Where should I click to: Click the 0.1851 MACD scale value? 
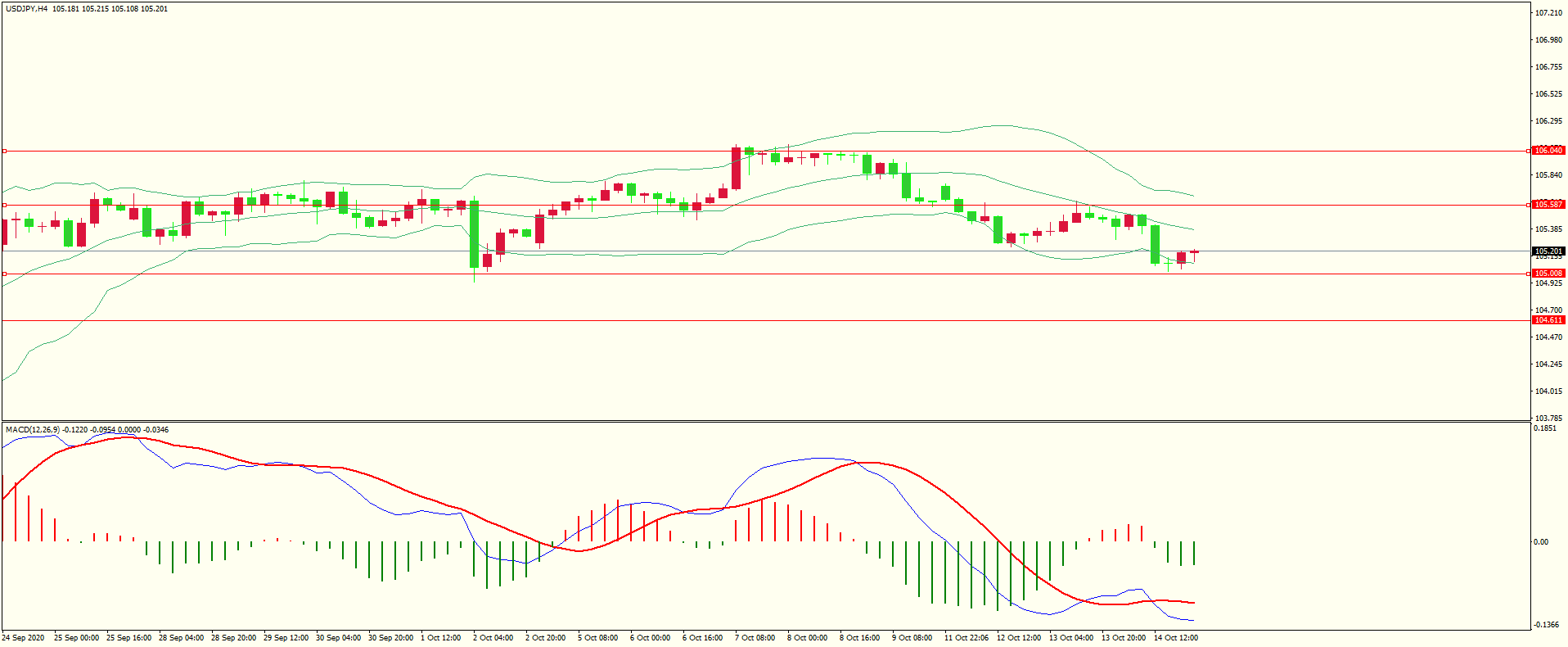click(x=1545, y=428)
